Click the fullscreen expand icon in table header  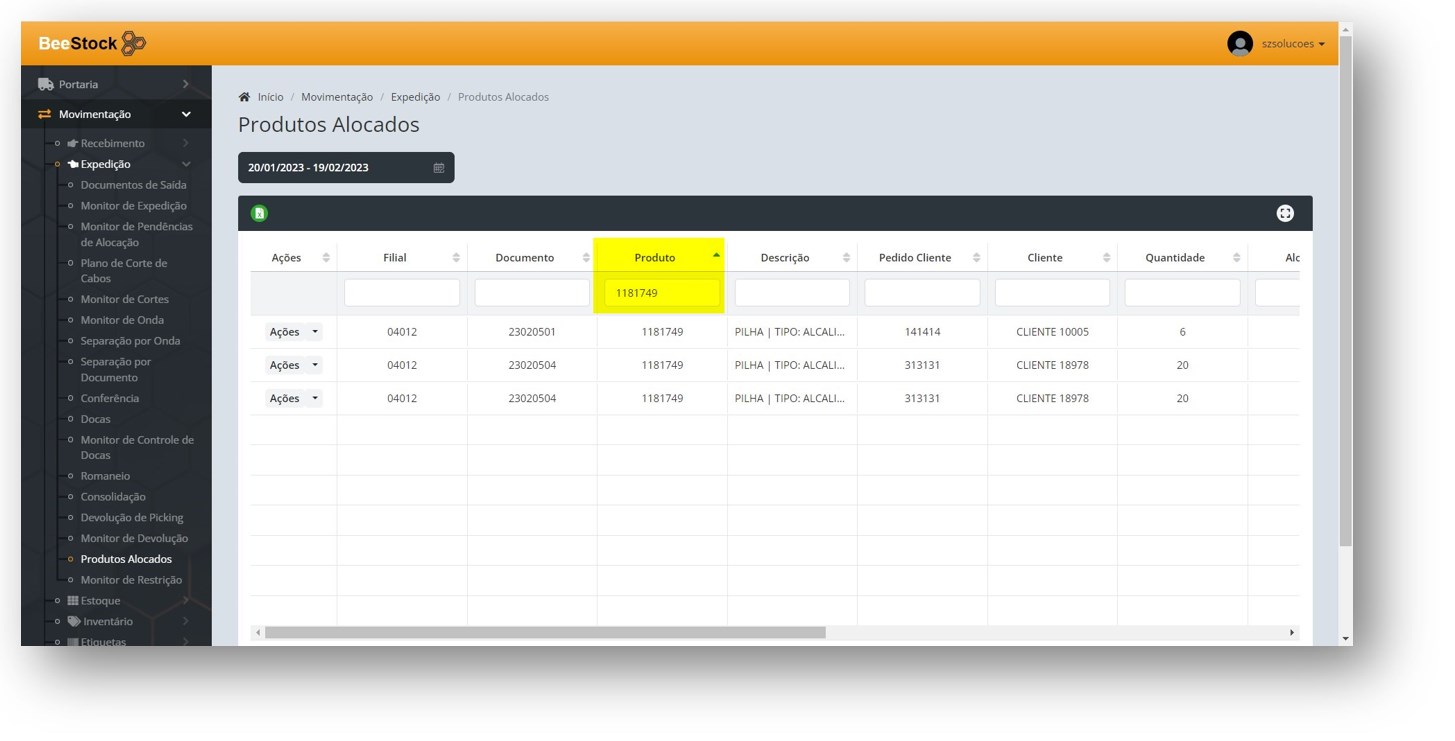[x=1285, y=213]
